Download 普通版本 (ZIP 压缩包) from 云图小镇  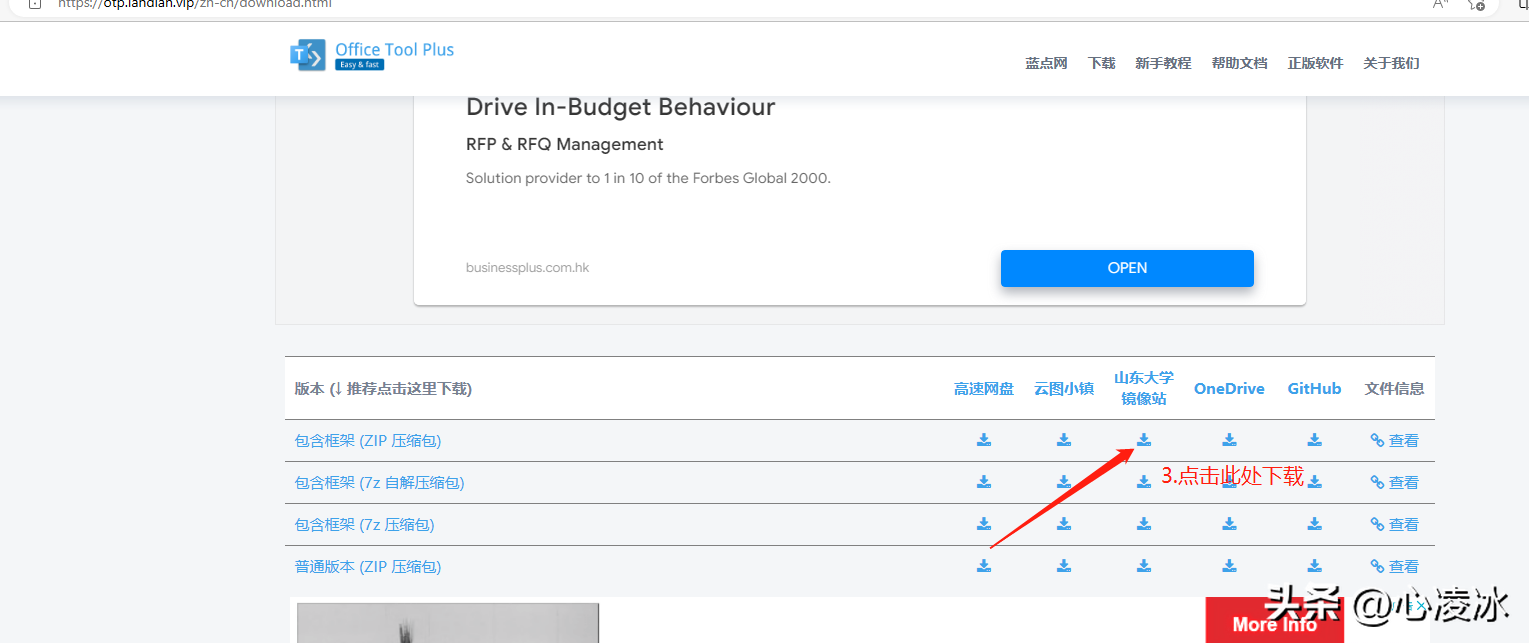pos(1064,566)
